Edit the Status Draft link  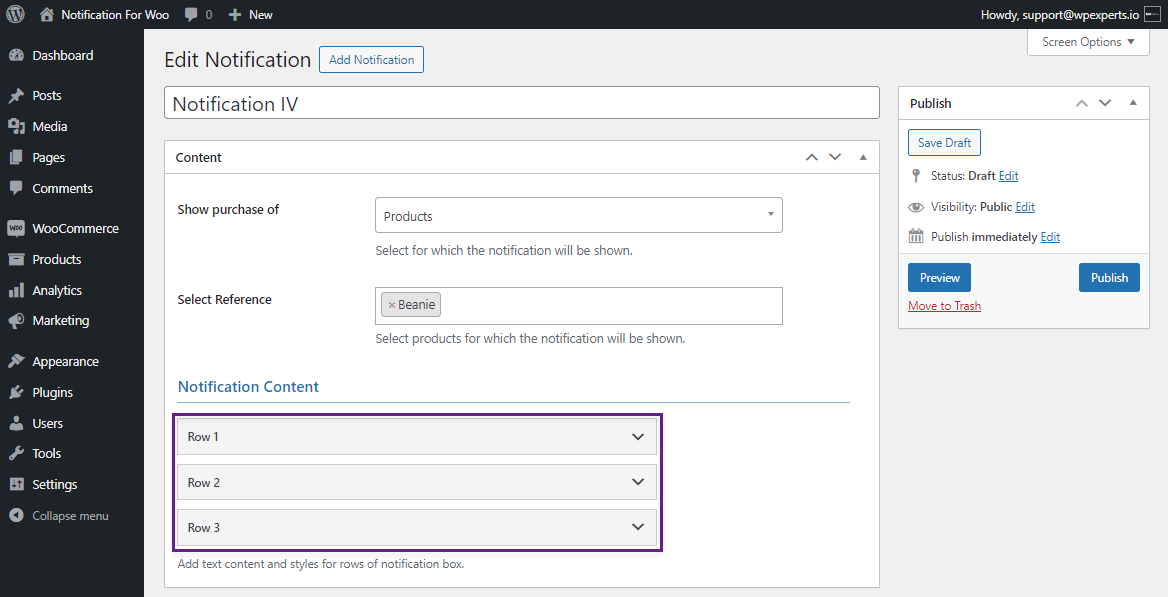pyautogui.click(x=1009, y=176)
